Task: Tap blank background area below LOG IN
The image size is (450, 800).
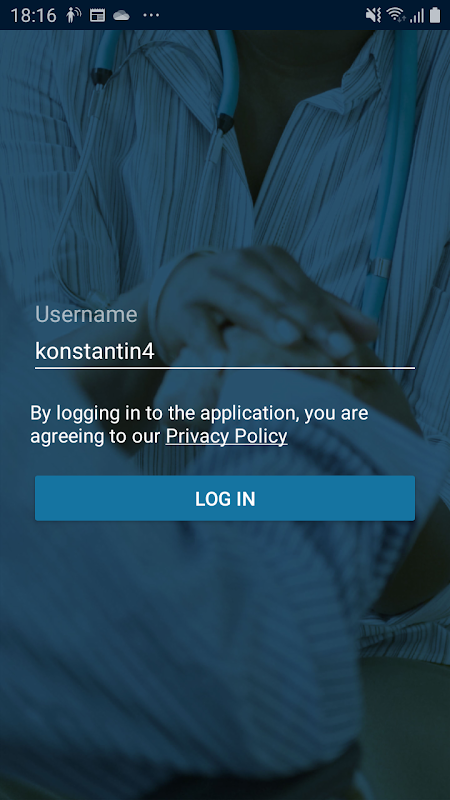Action: [224, 638]
